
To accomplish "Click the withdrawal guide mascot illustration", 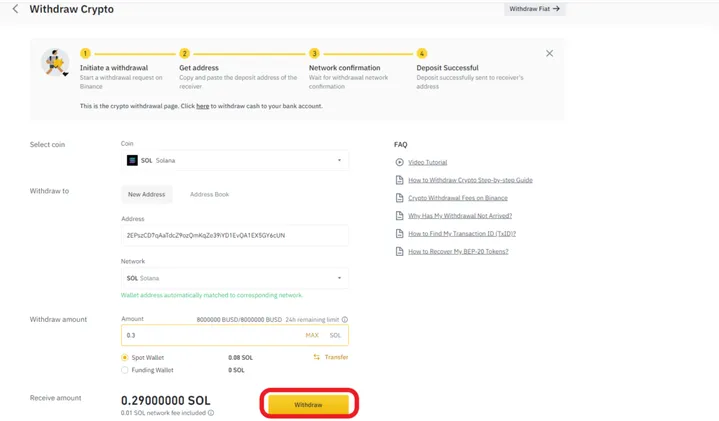I will [x=55, y=62].
